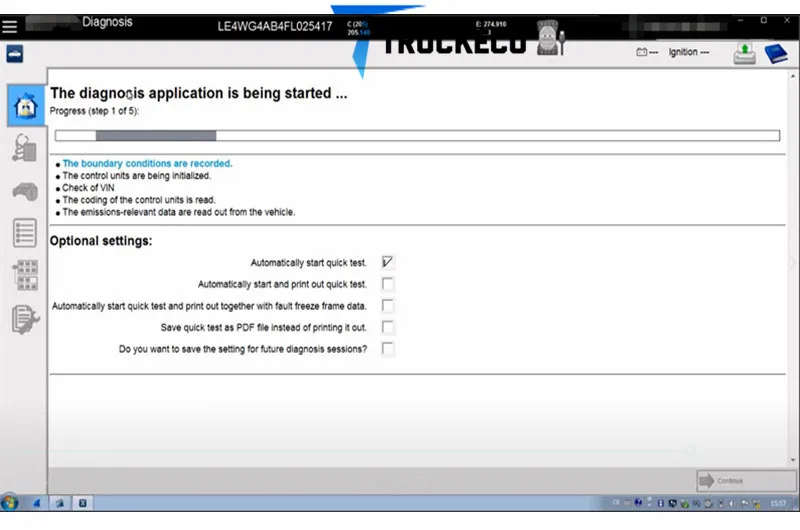Open the Windows Start button
The image size is (800, 530).
(x=9, y=502)
